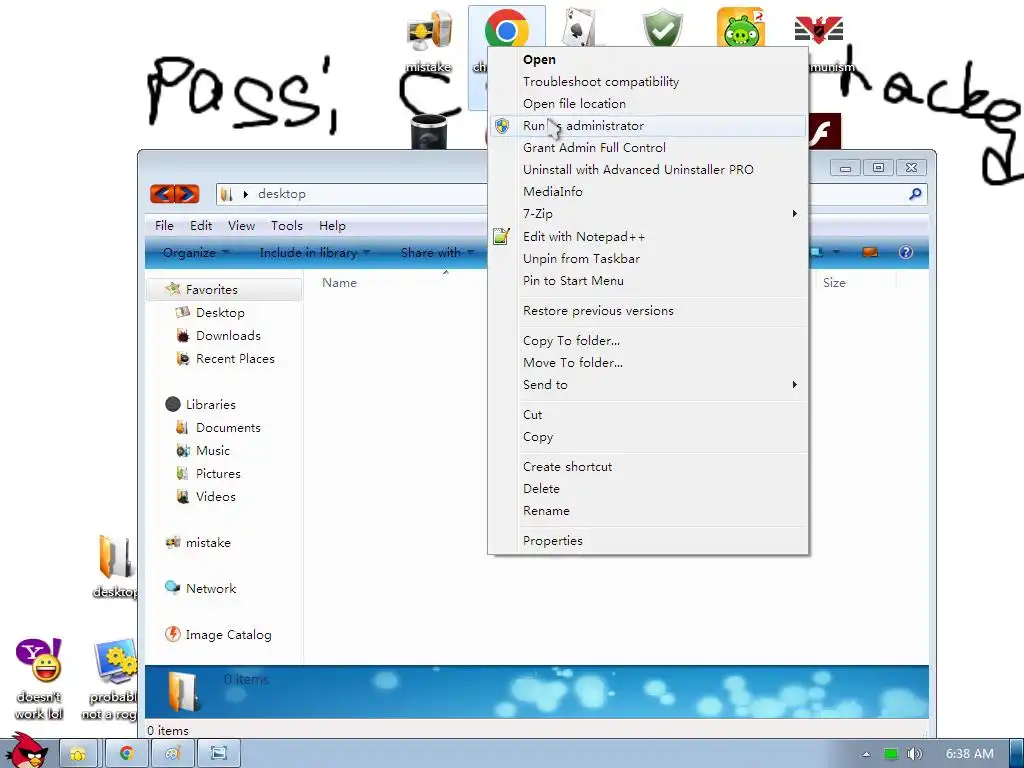
Task: Click the 'desktop' address bar field
Action: point(353,194)
